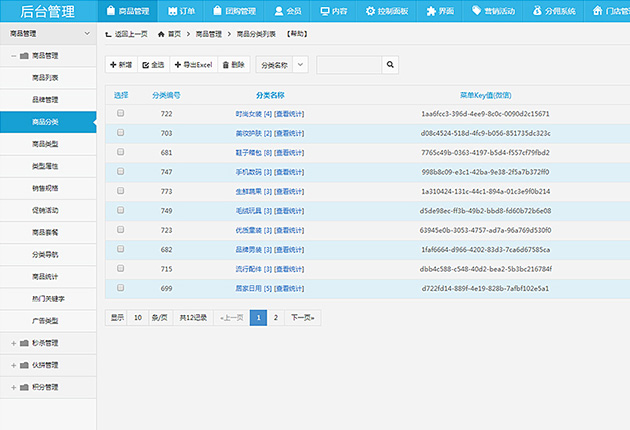This screenshot has height=430, width=630.
Task: Sort by 分类编号 column header
Action: pyautogui.click(x=166, y=96)
